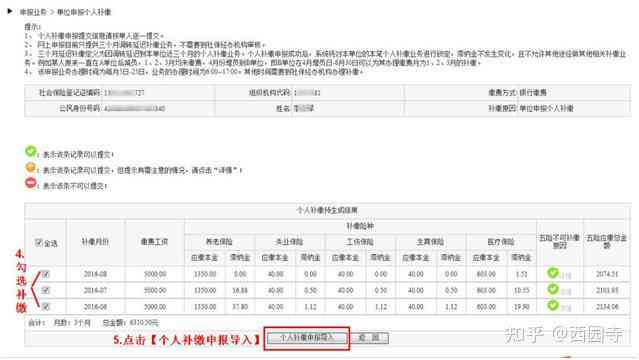Click the 单位申报个人补缴 breadcrumb text
This screenshot has height=360, width=639.
pyautogui.click(x=84, y=12)
